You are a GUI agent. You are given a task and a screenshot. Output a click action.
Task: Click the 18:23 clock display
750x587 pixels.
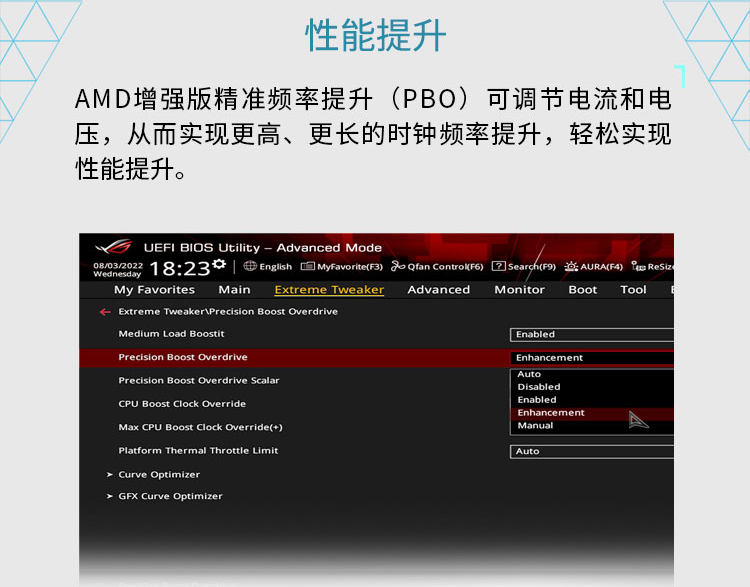180,268
